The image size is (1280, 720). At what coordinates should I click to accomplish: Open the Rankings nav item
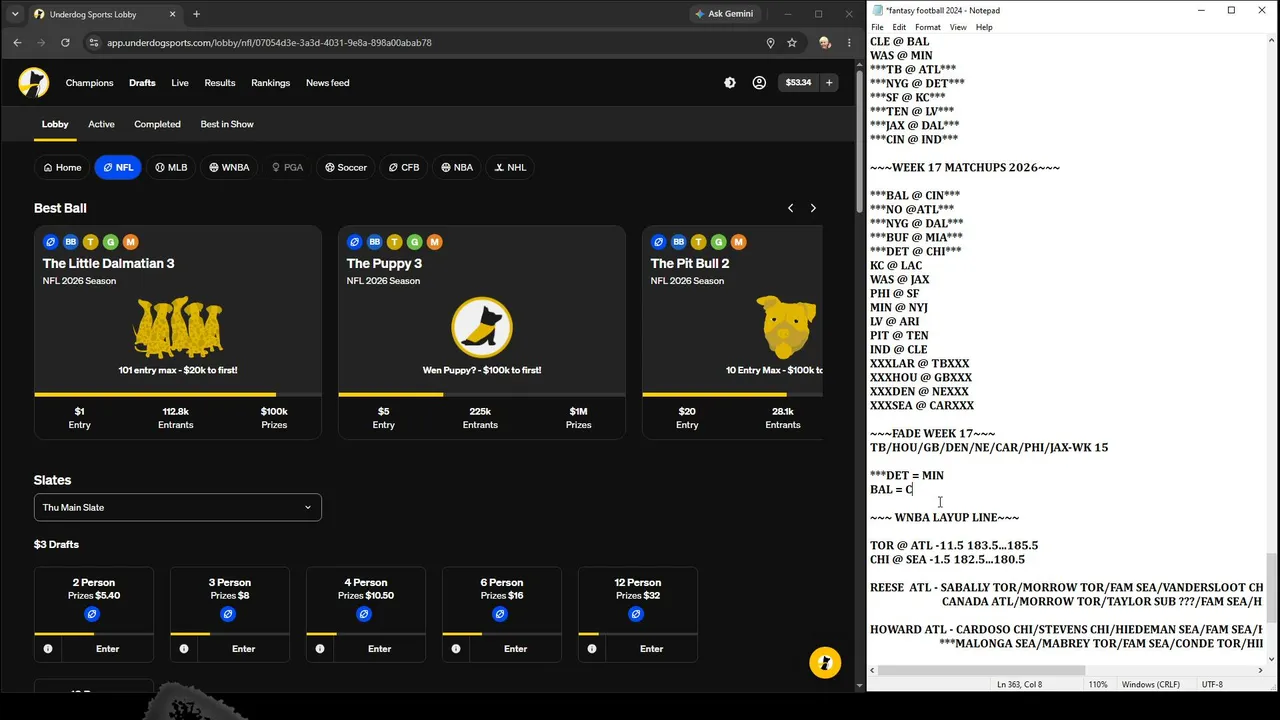tap(271, 83)
